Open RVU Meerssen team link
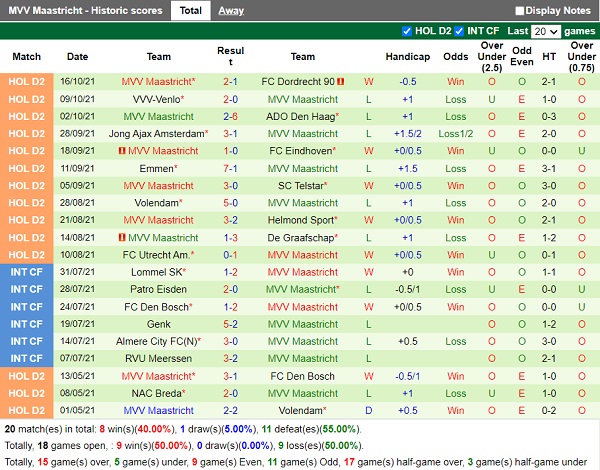600x470 pixels. tap(158, 359)
